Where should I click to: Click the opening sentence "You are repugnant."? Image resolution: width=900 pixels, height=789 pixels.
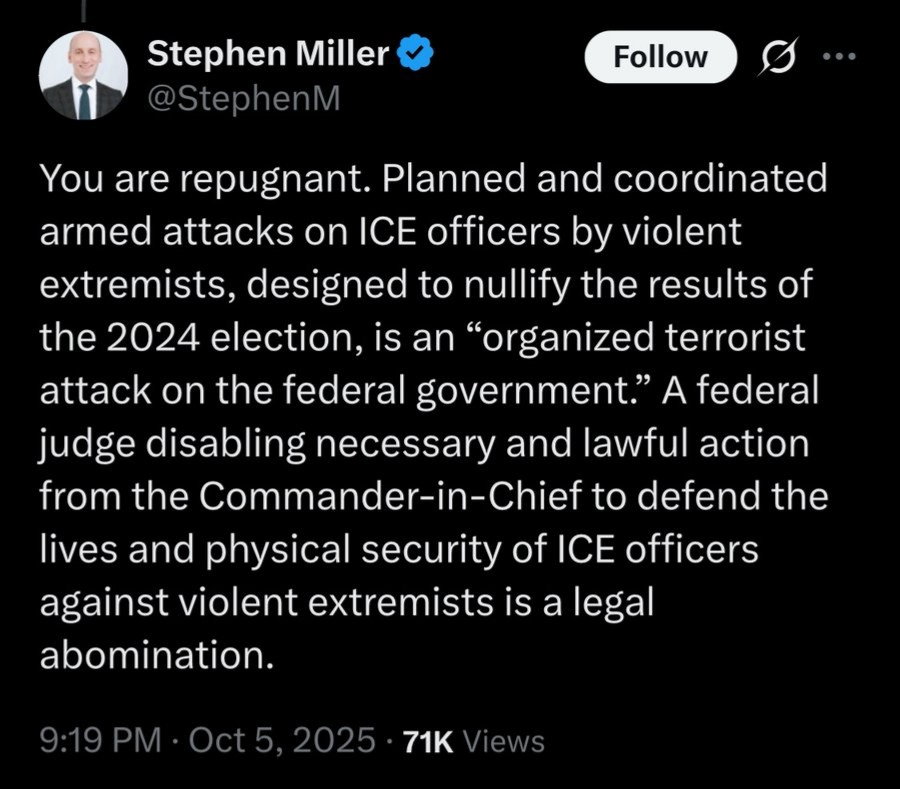click(x=206, y=179)
